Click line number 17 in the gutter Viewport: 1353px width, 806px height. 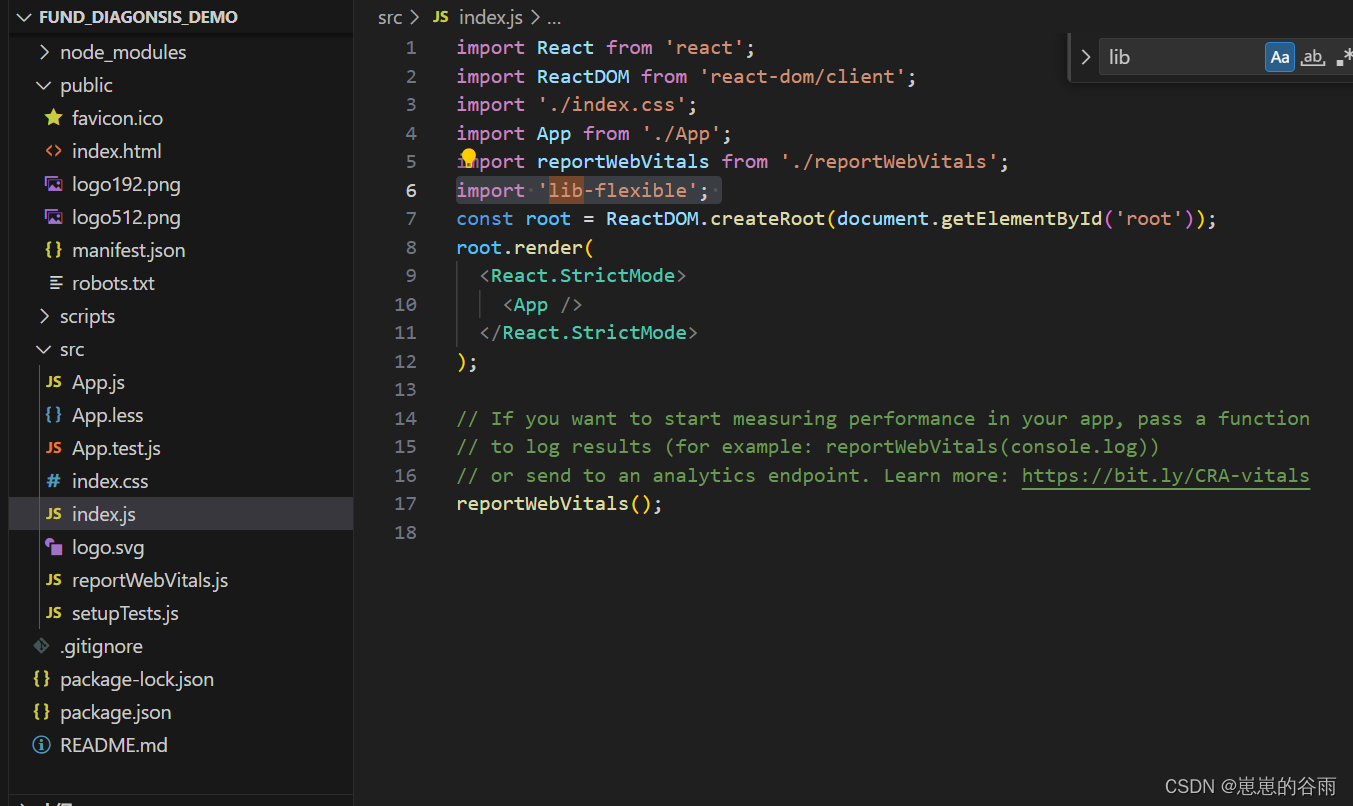click(x=405, y=504)
